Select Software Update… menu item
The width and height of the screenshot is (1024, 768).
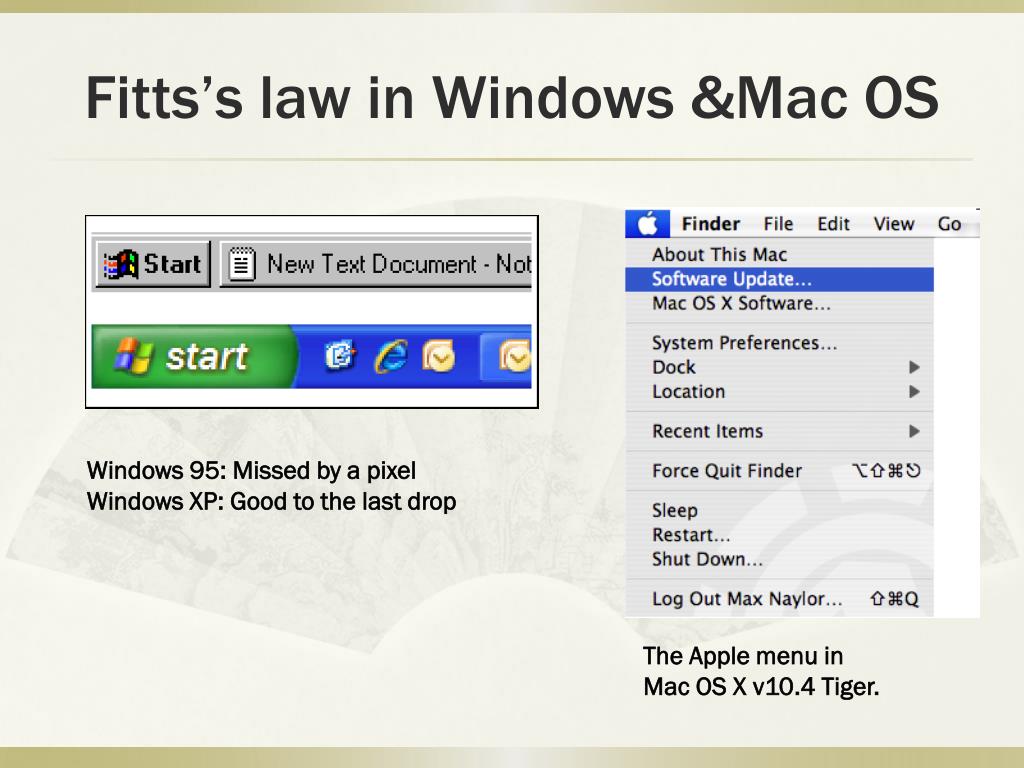coord(779,279)
